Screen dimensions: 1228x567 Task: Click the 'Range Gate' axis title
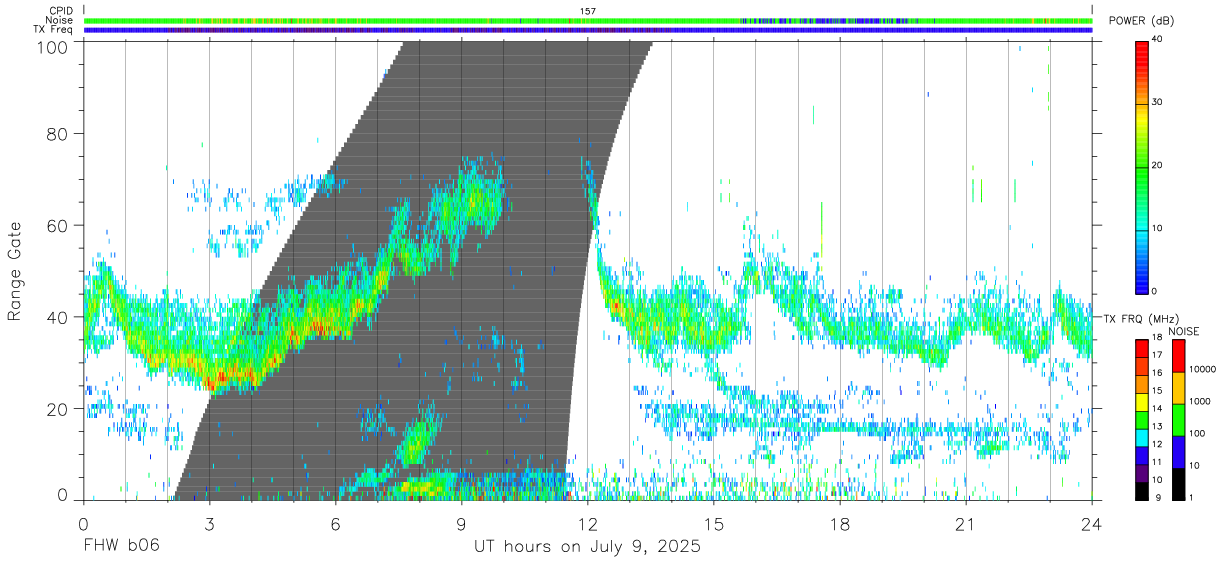pyautogui.click(x=15, y=271)
